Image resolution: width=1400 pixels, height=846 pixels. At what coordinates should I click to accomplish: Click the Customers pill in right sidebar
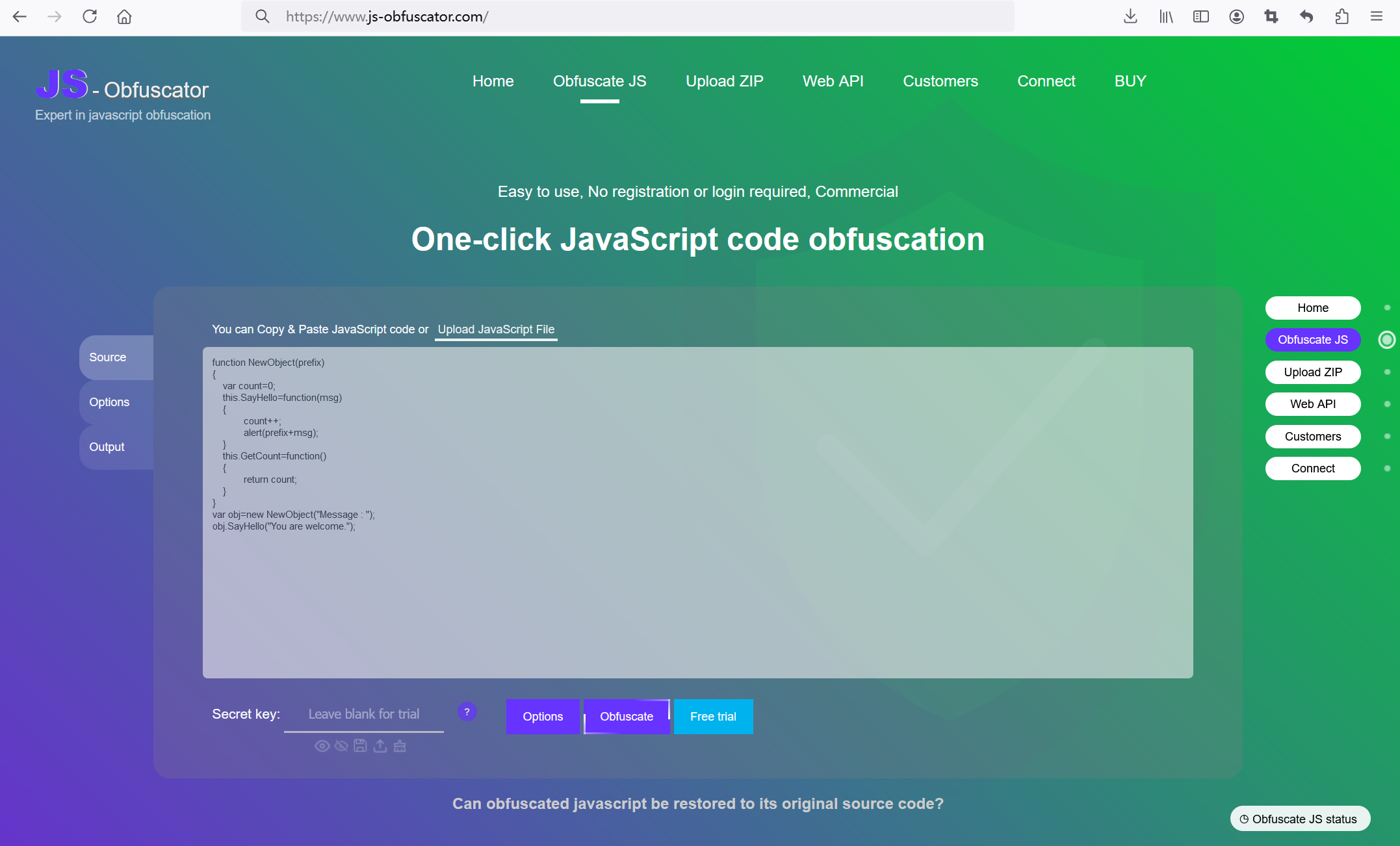coord(1313,437)
